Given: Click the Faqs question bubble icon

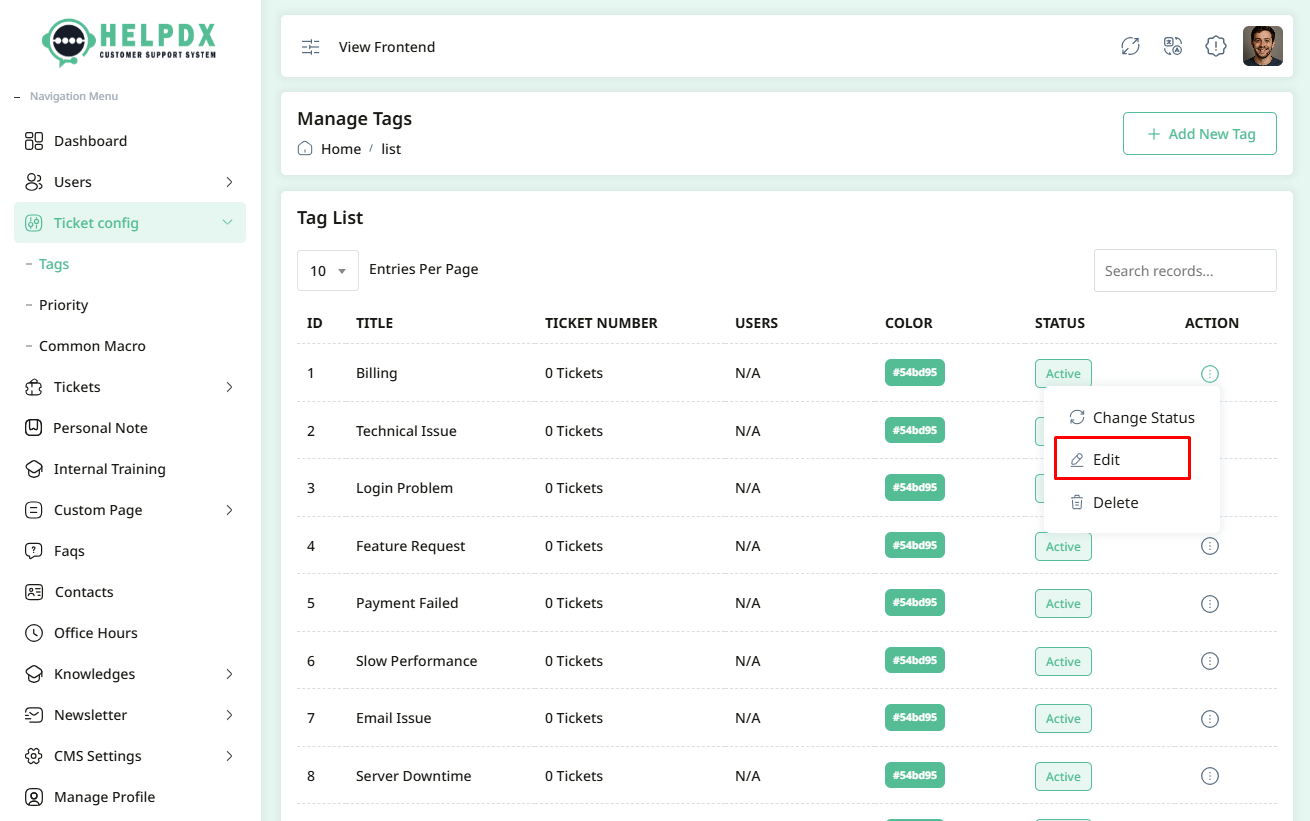Looking at the screenshot, I should (x=34, y=551).
